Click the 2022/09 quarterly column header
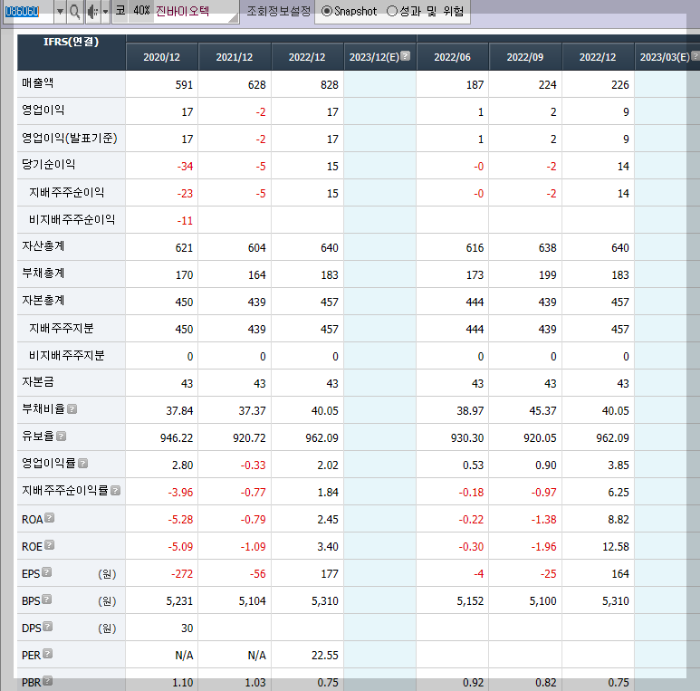Screen dimensions: 700x691 tap(525, 57)
